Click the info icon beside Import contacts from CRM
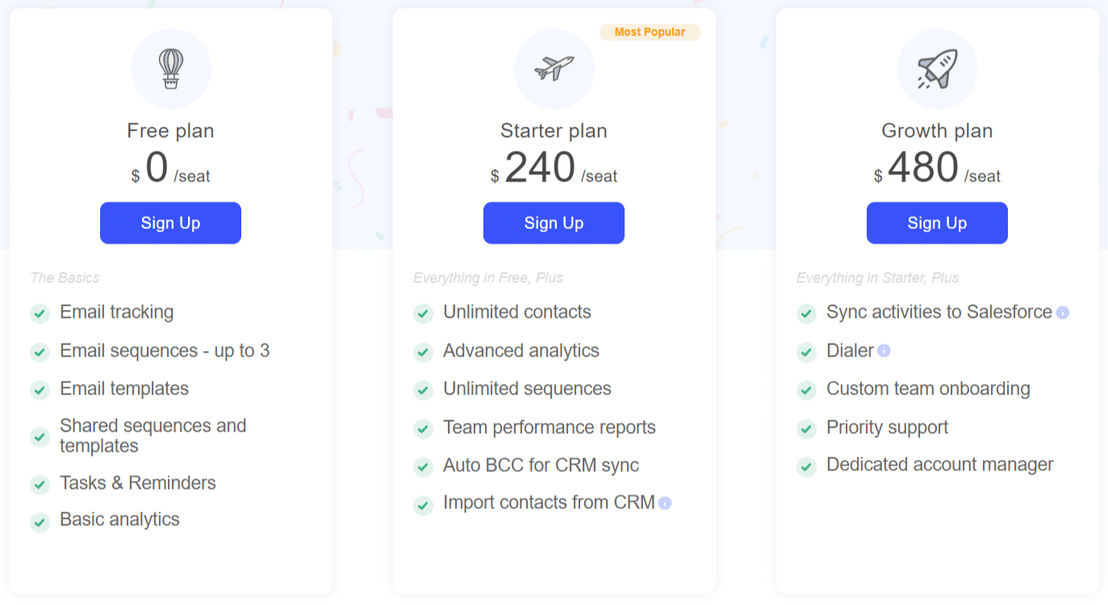 click(x=665, y=503)
